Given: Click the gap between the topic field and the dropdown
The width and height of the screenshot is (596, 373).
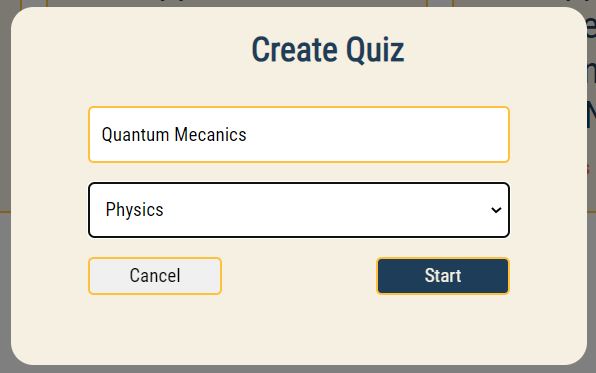Looking at the screenshot, I should click(x=299, y=173).
